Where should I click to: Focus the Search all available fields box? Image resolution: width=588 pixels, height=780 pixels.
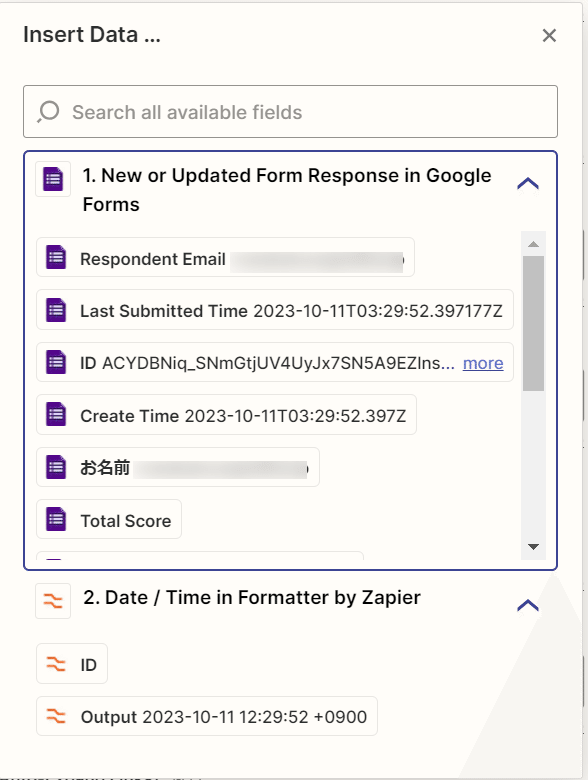[291, 112]
